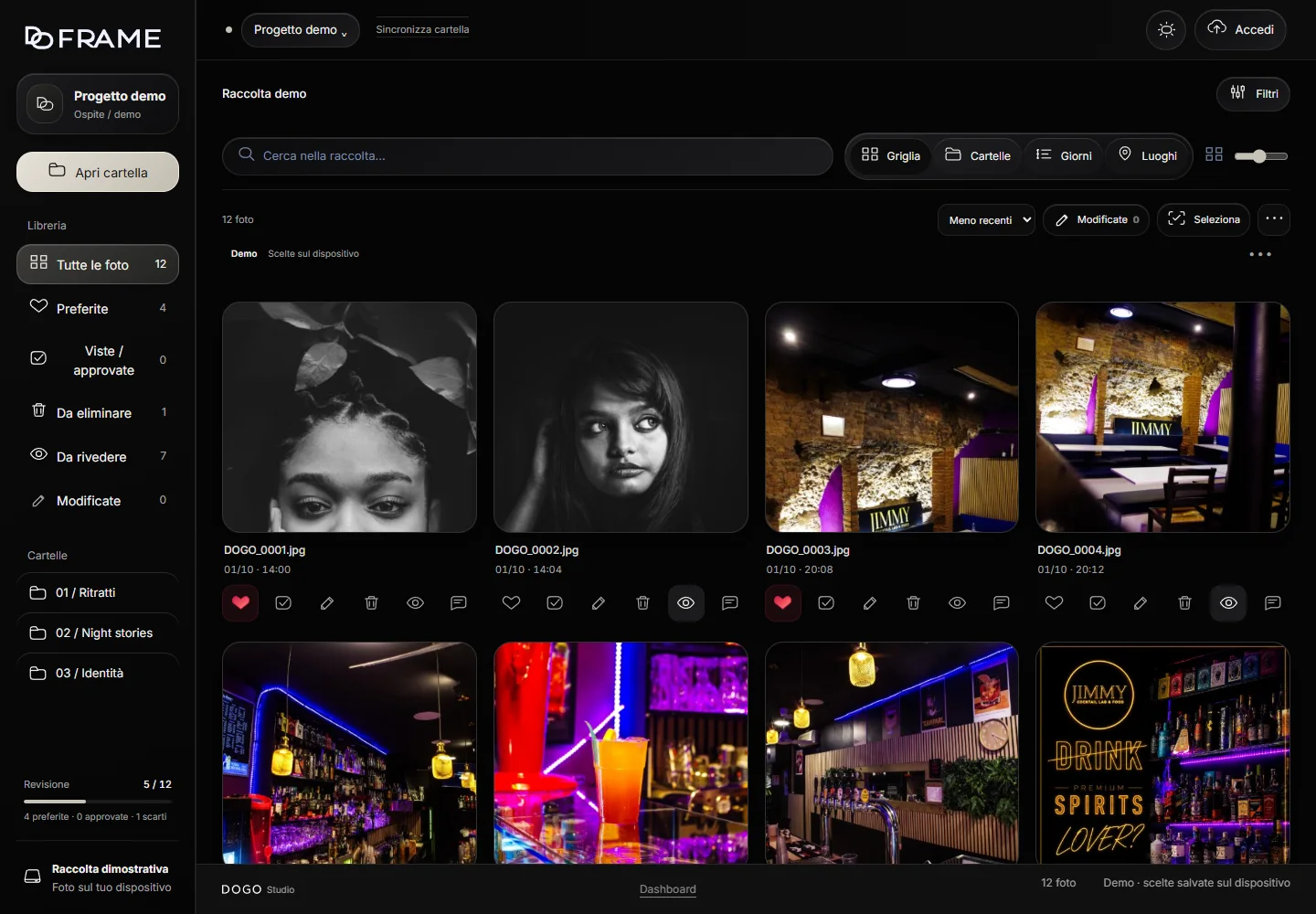Follow the Dashboard link in the footer
1316x914 pixels.
pyautogui.click(x=668, y=889)
